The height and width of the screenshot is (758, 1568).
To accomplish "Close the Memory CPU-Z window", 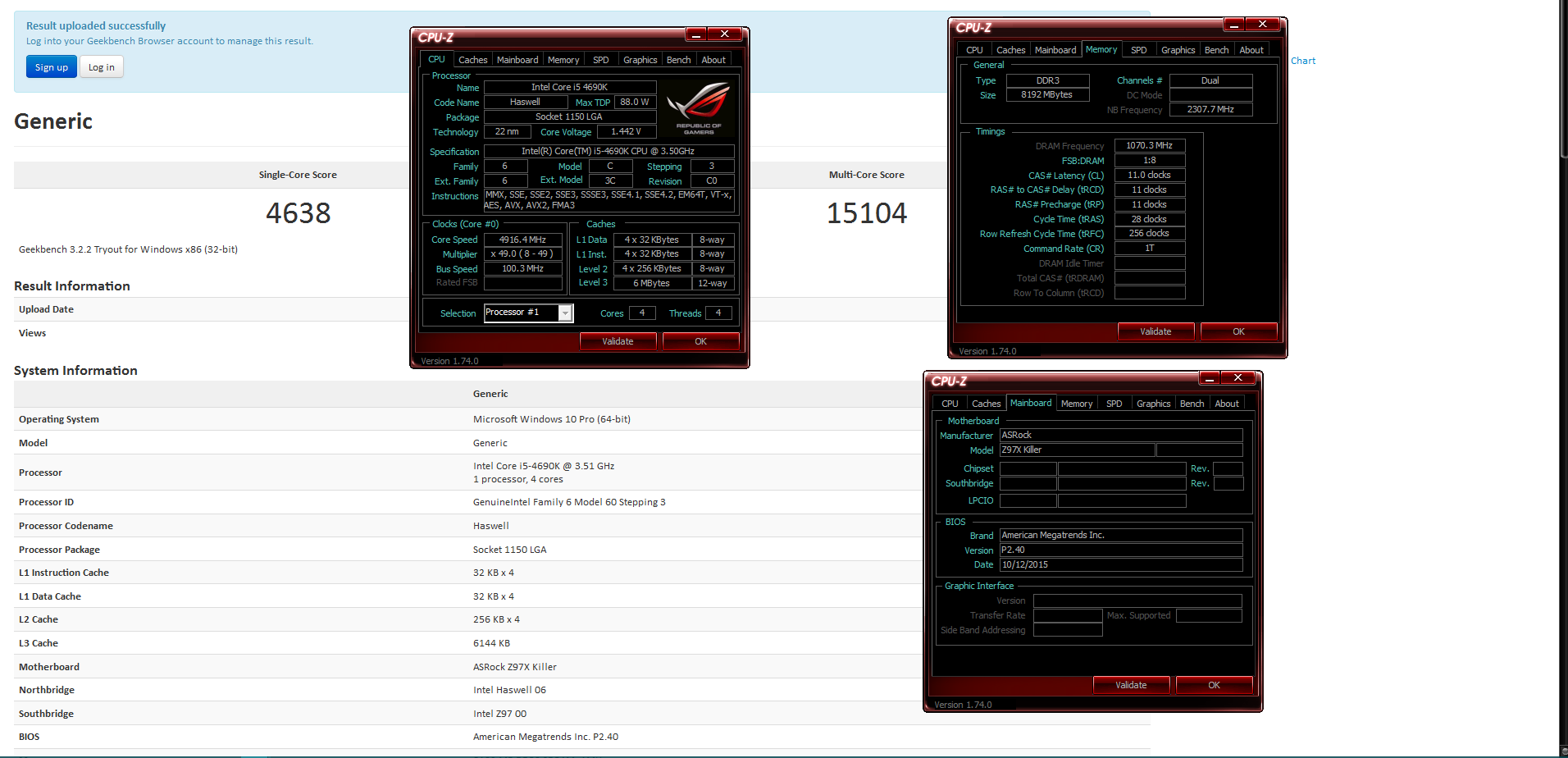I will click(x=1263, y=25).
